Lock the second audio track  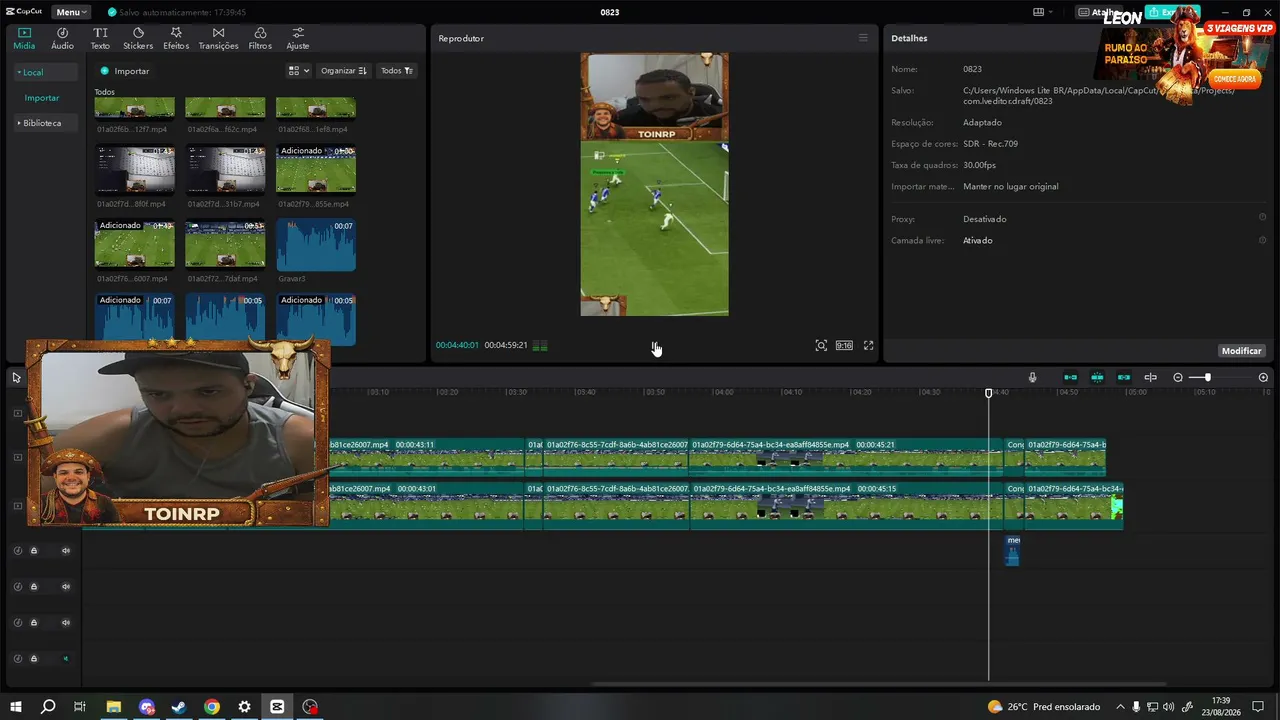point(33,586)
